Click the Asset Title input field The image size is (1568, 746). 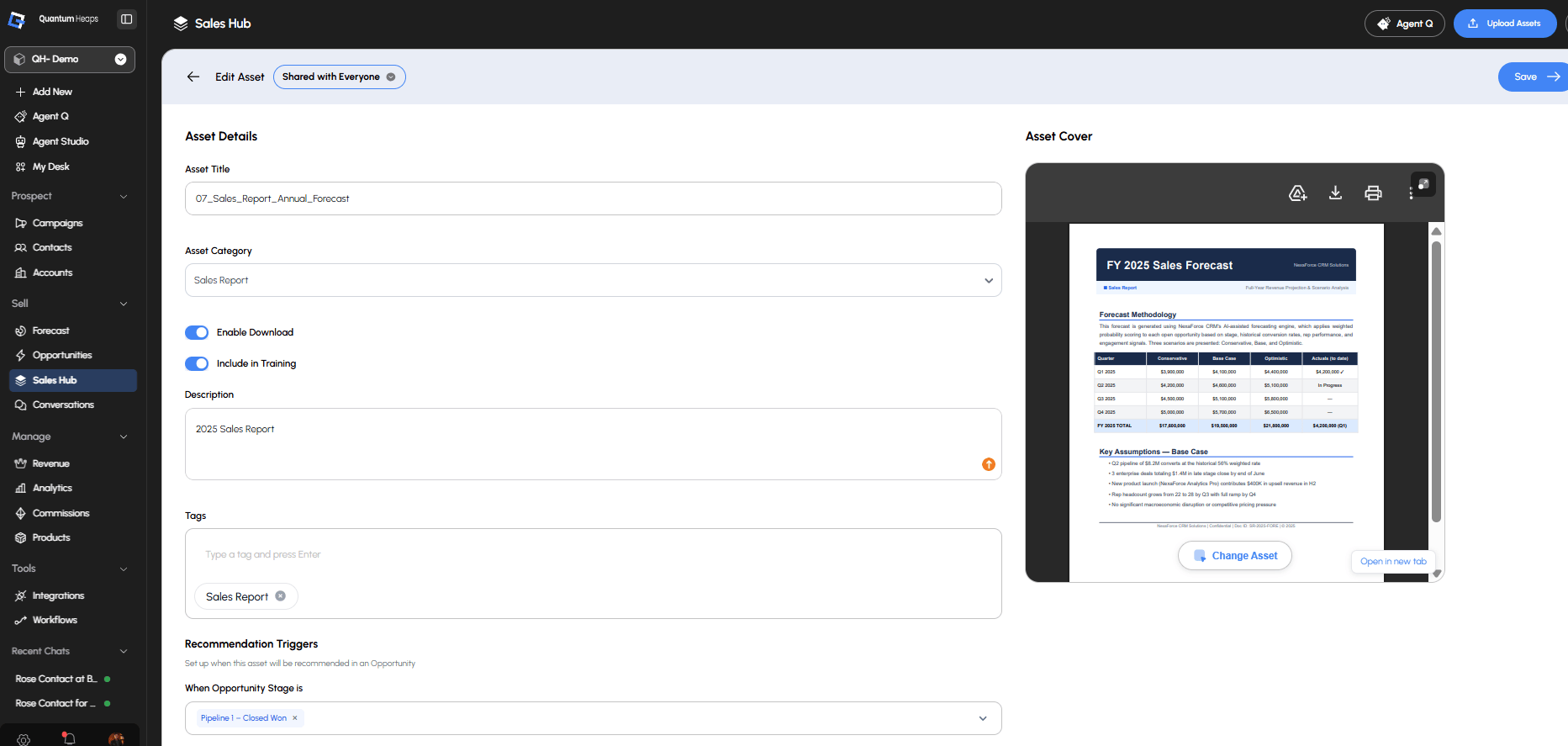[593, 198]
